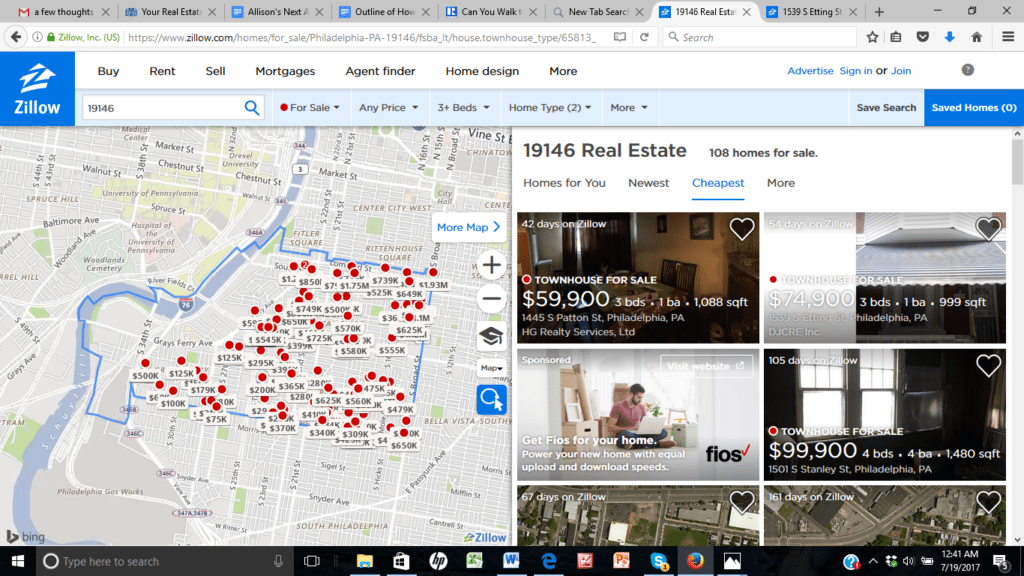Image resolution: width=1024 pixels, height=576 pixels.
Task: Click the Sign in link
Action: click(856, 71)
